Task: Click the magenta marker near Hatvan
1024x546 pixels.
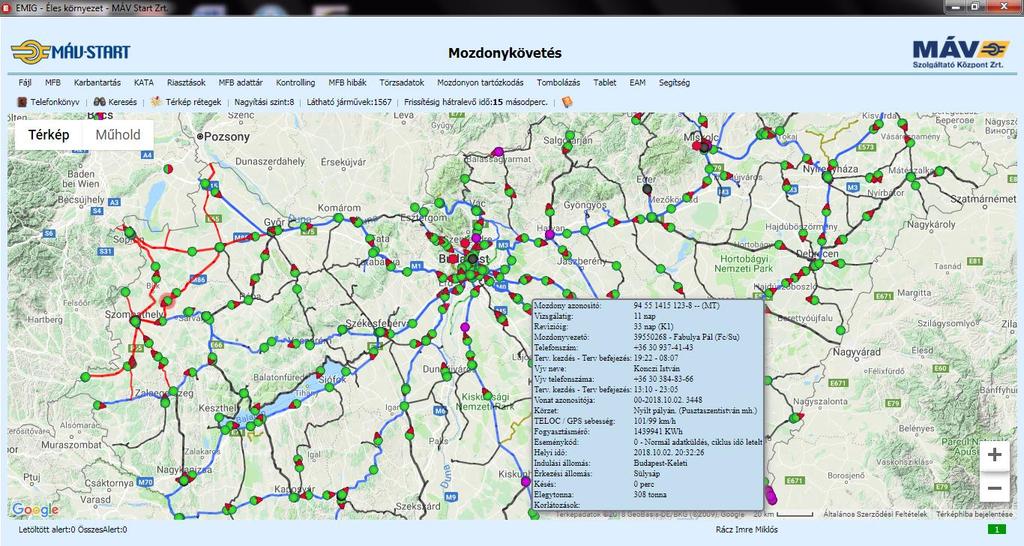Action: (550, 234)
